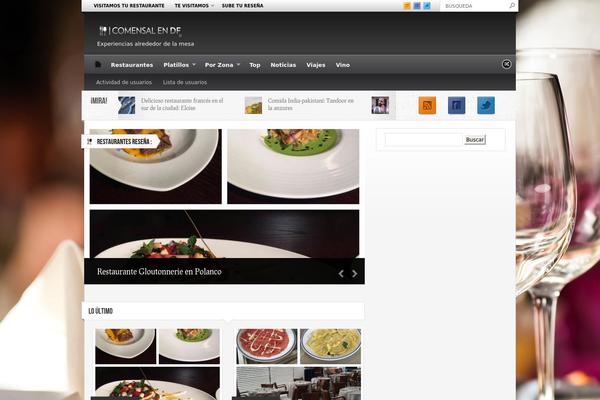Open Actividad de usuarios submenu link
Screen dimensions: 600x400
point(124,82)
